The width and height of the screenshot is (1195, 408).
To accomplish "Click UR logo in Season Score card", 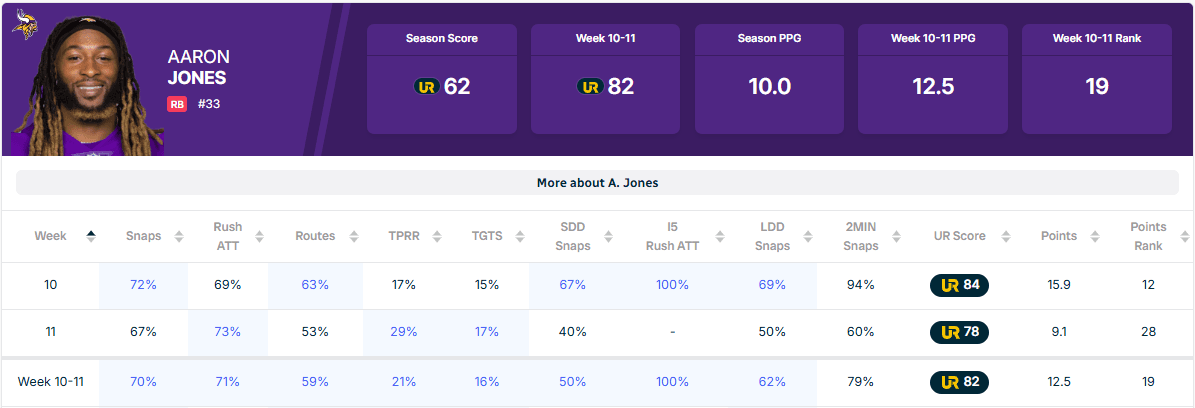I will (426, 87).
